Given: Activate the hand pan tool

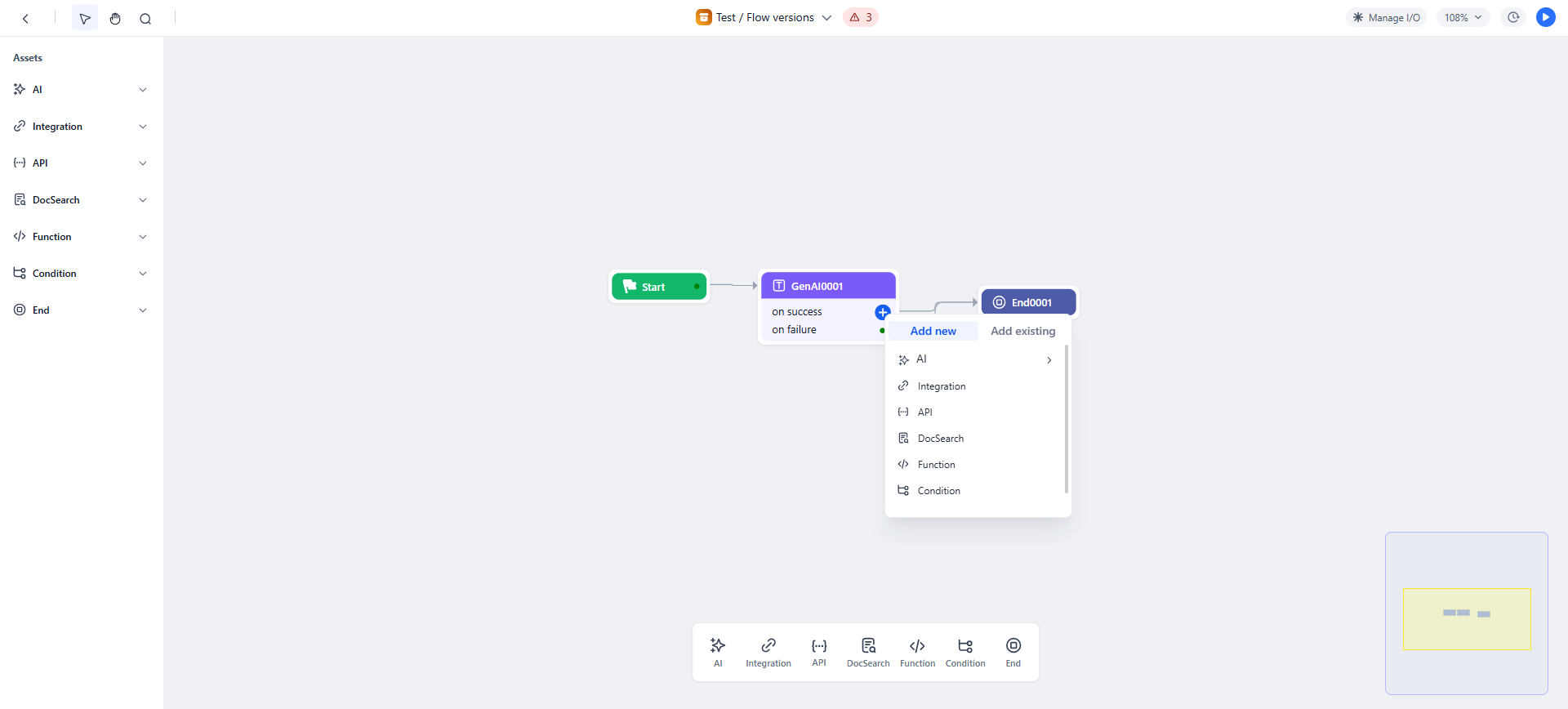Looking at the screenshot, I should (115, 18).
